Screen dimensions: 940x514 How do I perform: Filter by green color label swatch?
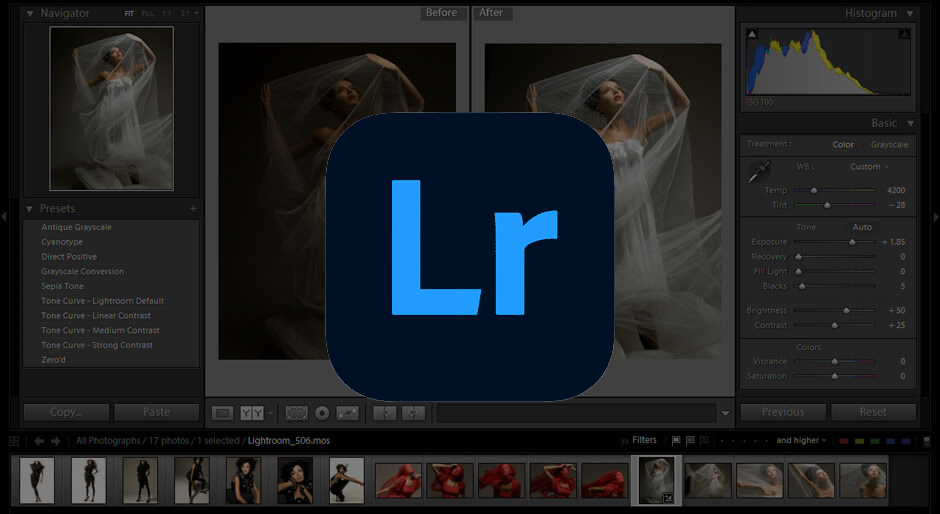click(x=875, y=441)
